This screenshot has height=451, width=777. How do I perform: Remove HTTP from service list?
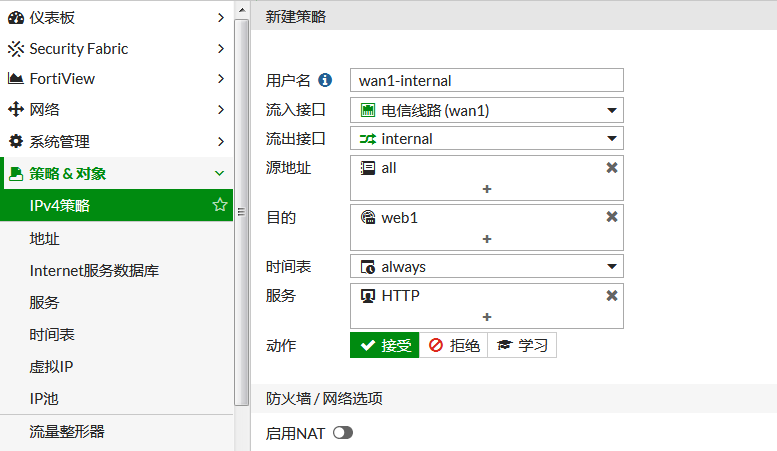point(612,296)
